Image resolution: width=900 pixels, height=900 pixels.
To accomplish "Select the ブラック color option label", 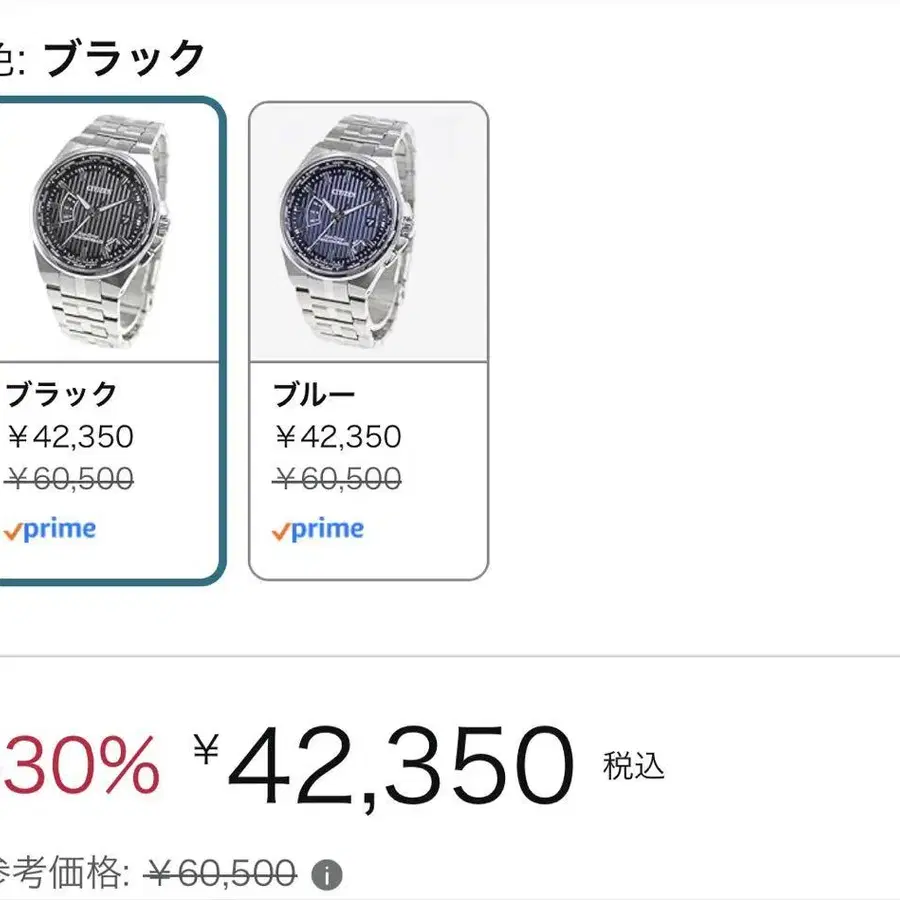I will (x=62, y=395).
